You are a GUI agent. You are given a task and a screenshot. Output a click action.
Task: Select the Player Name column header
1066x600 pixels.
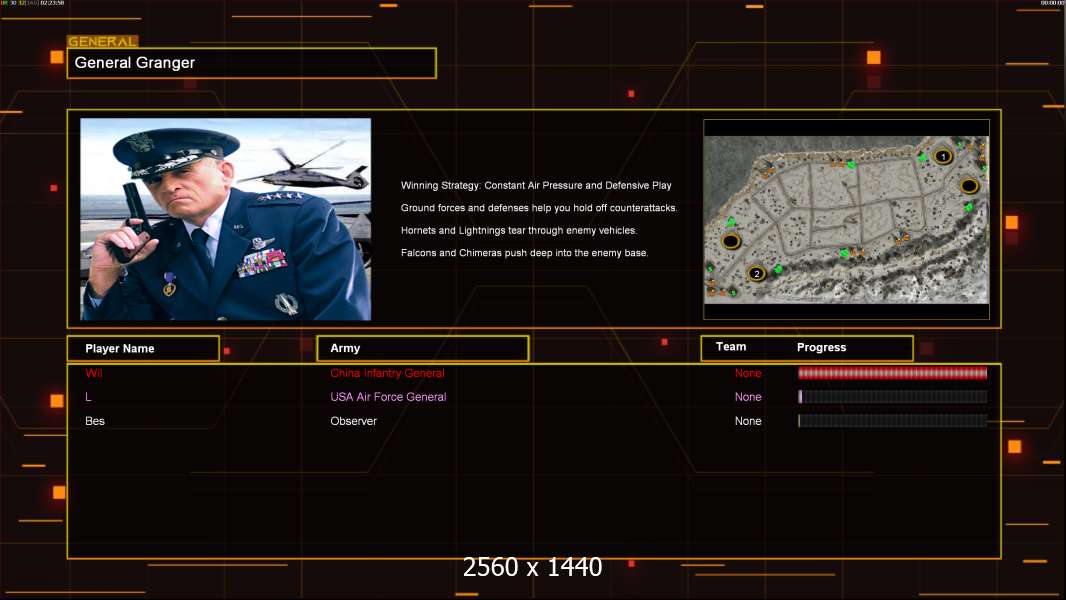[142, 348]
